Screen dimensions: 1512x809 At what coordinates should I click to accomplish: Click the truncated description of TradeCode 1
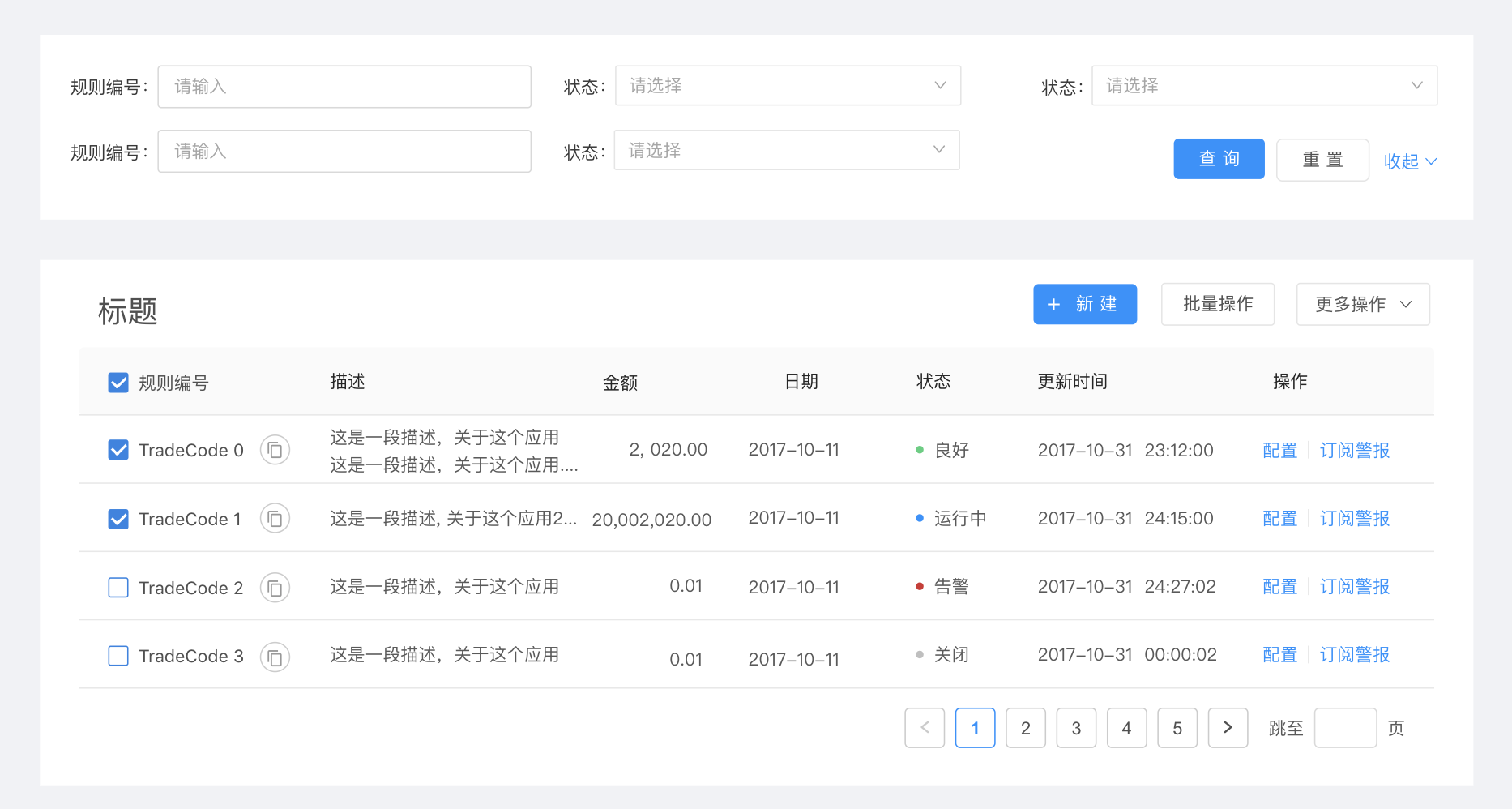[454, 518]
